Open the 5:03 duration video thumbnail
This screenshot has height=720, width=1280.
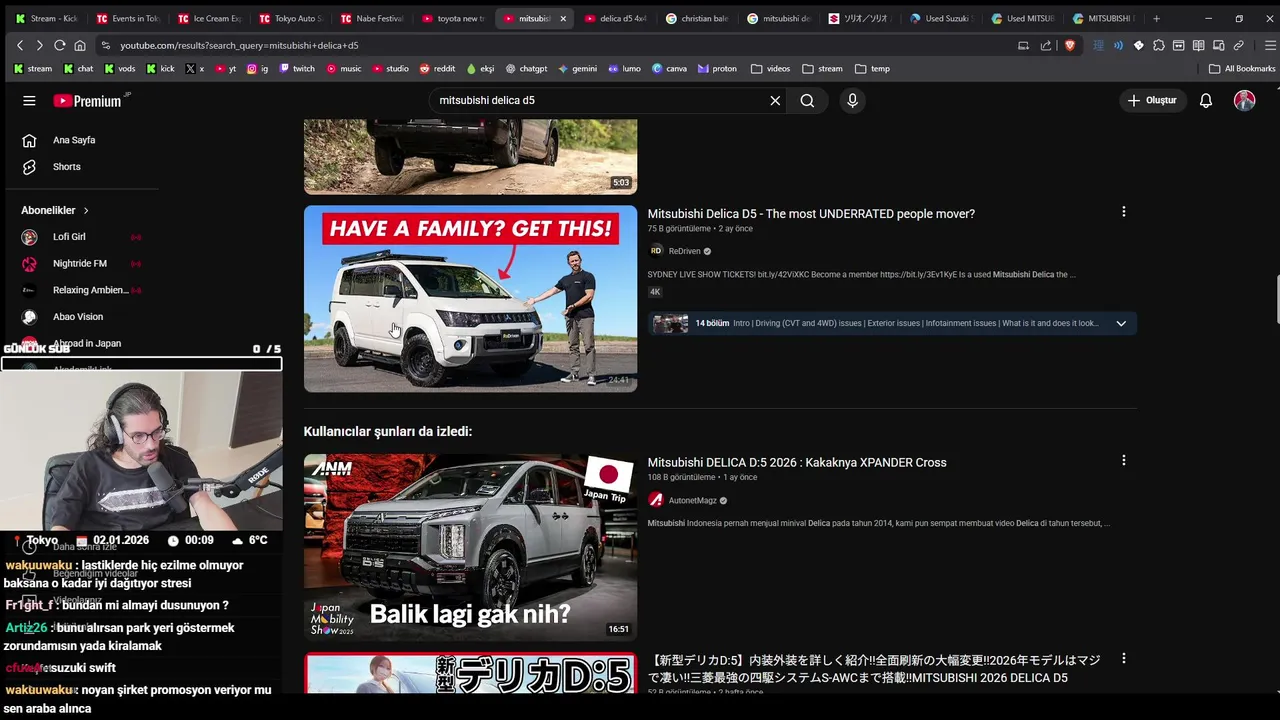[470, 157]
